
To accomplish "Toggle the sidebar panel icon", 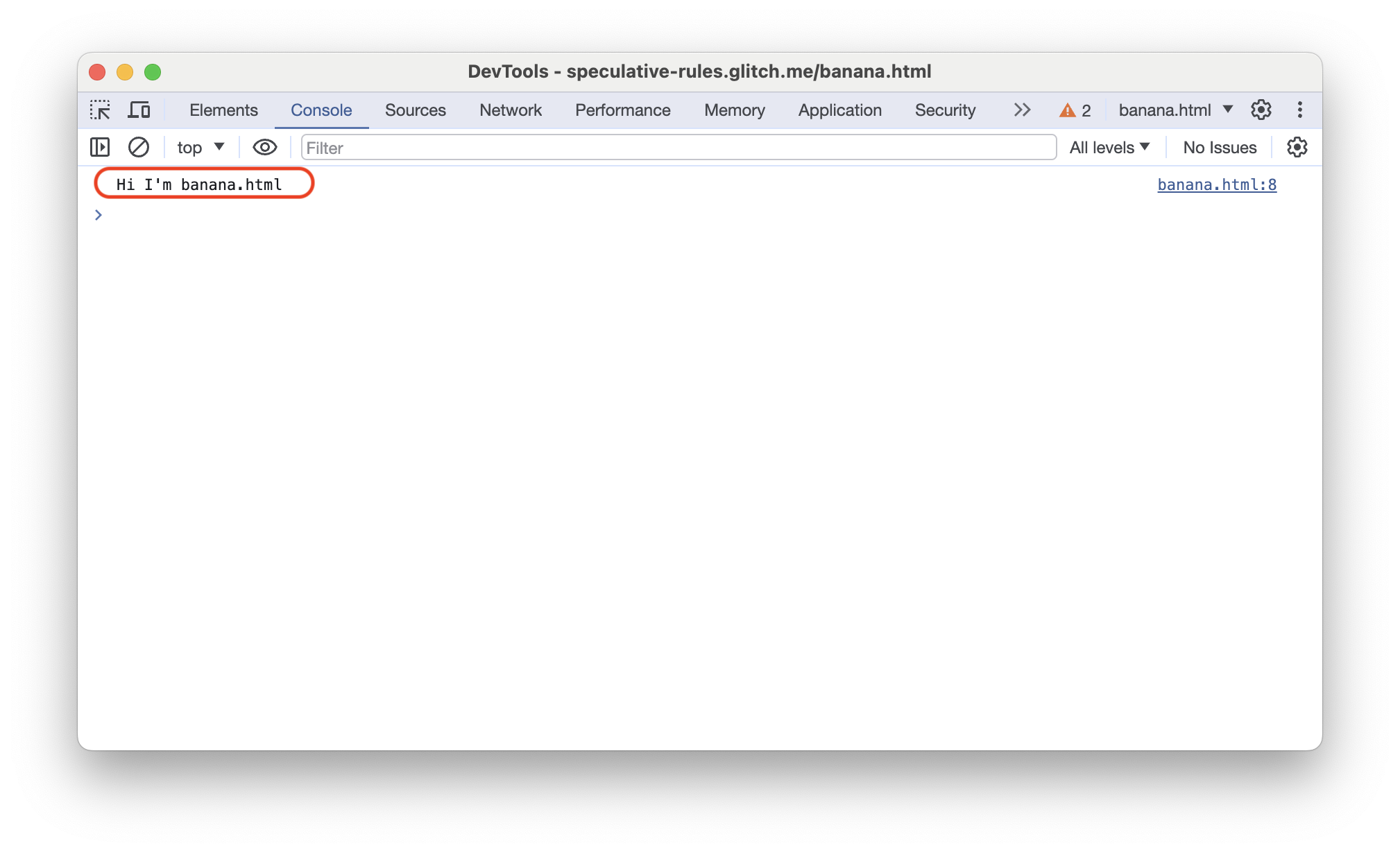I will click(x=99, y=147).
